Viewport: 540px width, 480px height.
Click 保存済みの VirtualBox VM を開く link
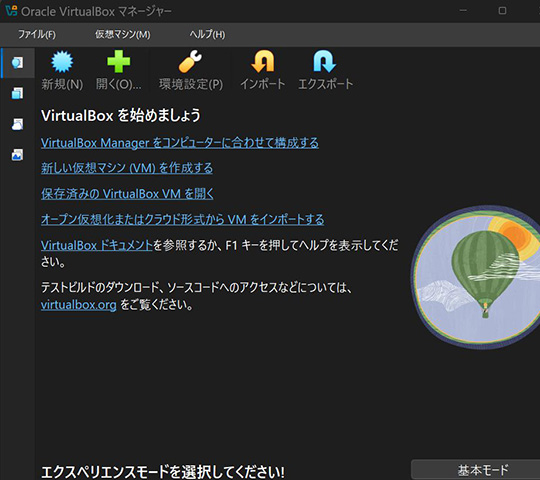point(127,194)
